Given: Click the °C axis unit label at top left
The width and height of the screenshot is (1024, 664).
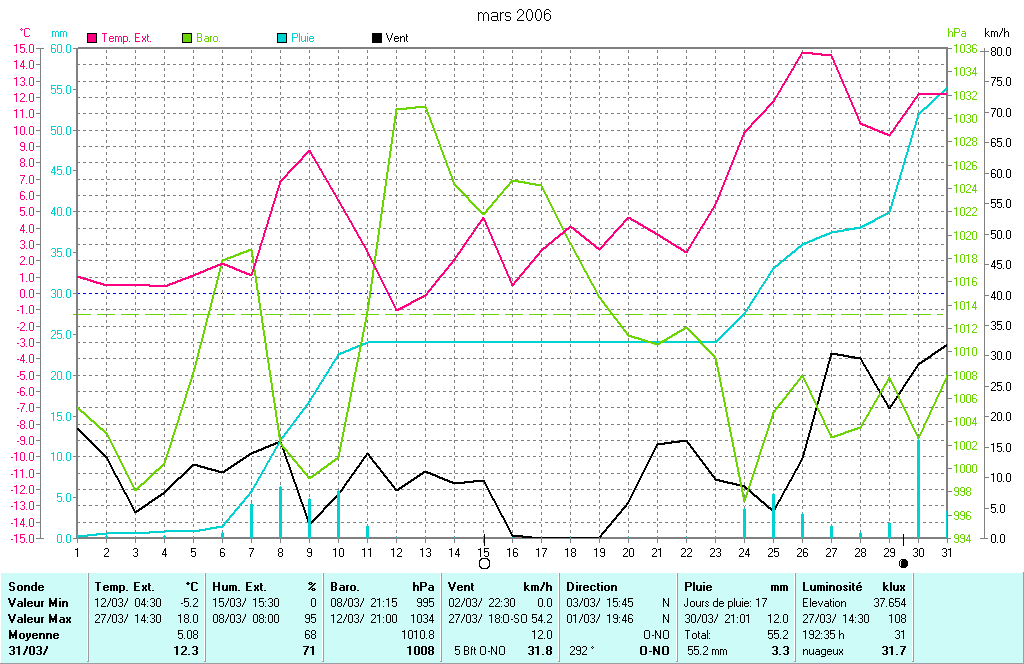Looking at the screenshot, I should pyautogui.click(x=25, y=33).
